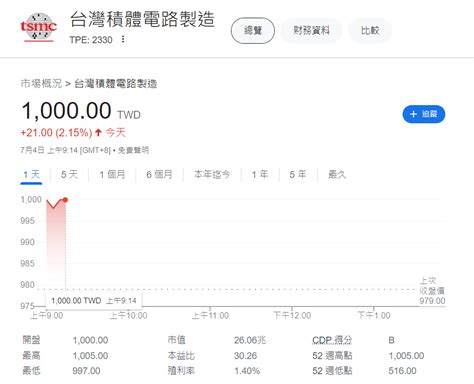Screen dimensions: 474x384
Task: Click the 上午10:00 time axis label
Action: tap(128, 315)
